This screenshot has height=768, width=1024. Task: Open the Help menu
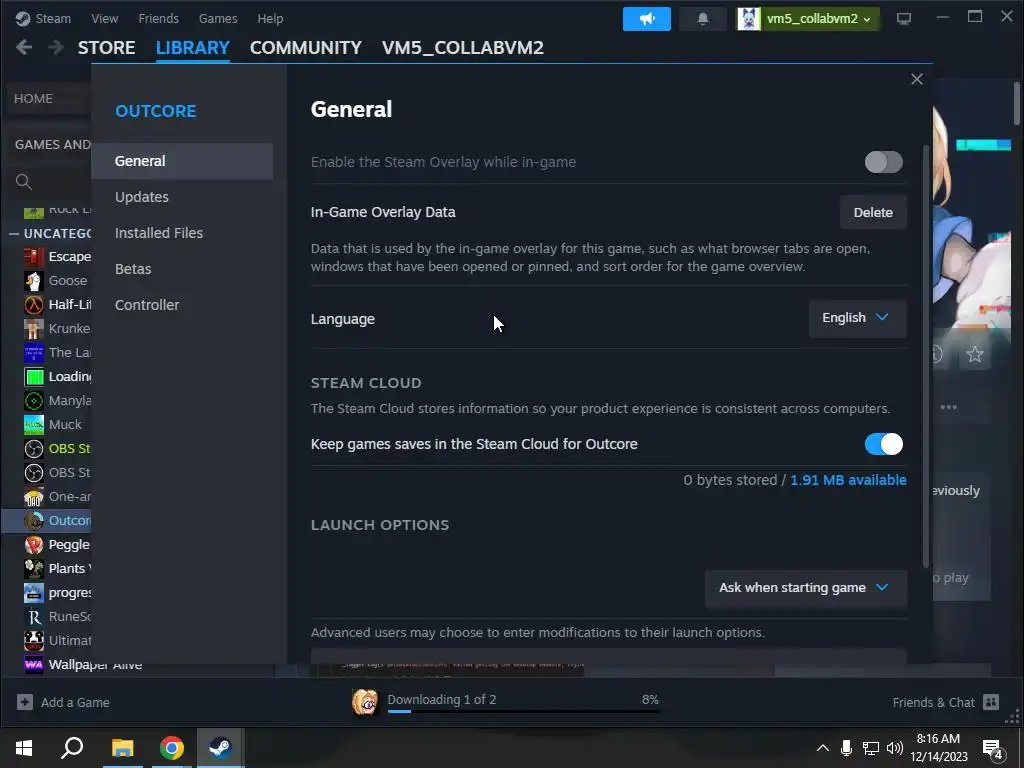coord(270,18)
